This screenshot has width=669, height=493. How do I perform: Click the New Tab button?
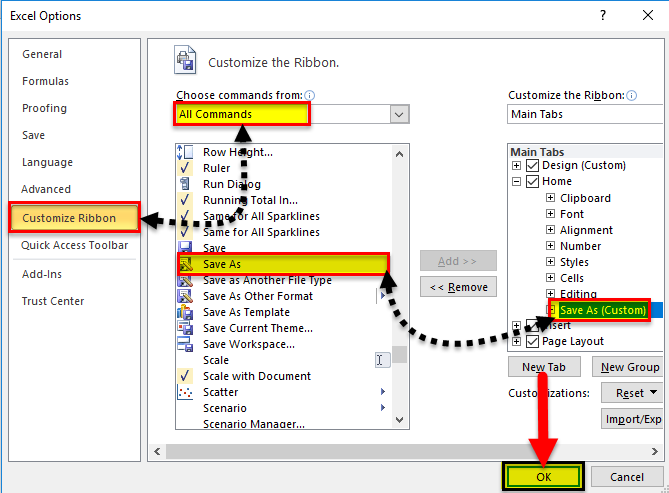click(x=544, y=367)
